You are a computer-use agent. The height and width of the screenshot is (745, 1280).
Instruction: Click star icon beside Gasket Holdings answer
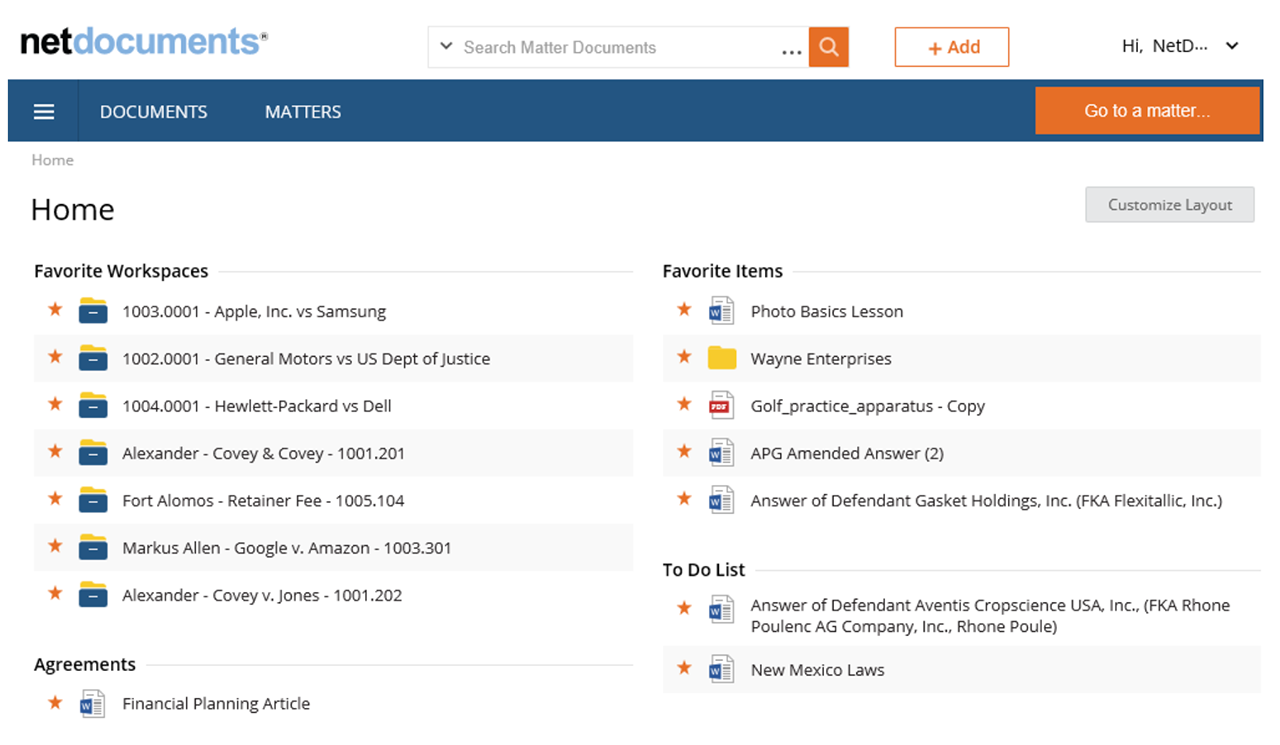coord(684,498)
